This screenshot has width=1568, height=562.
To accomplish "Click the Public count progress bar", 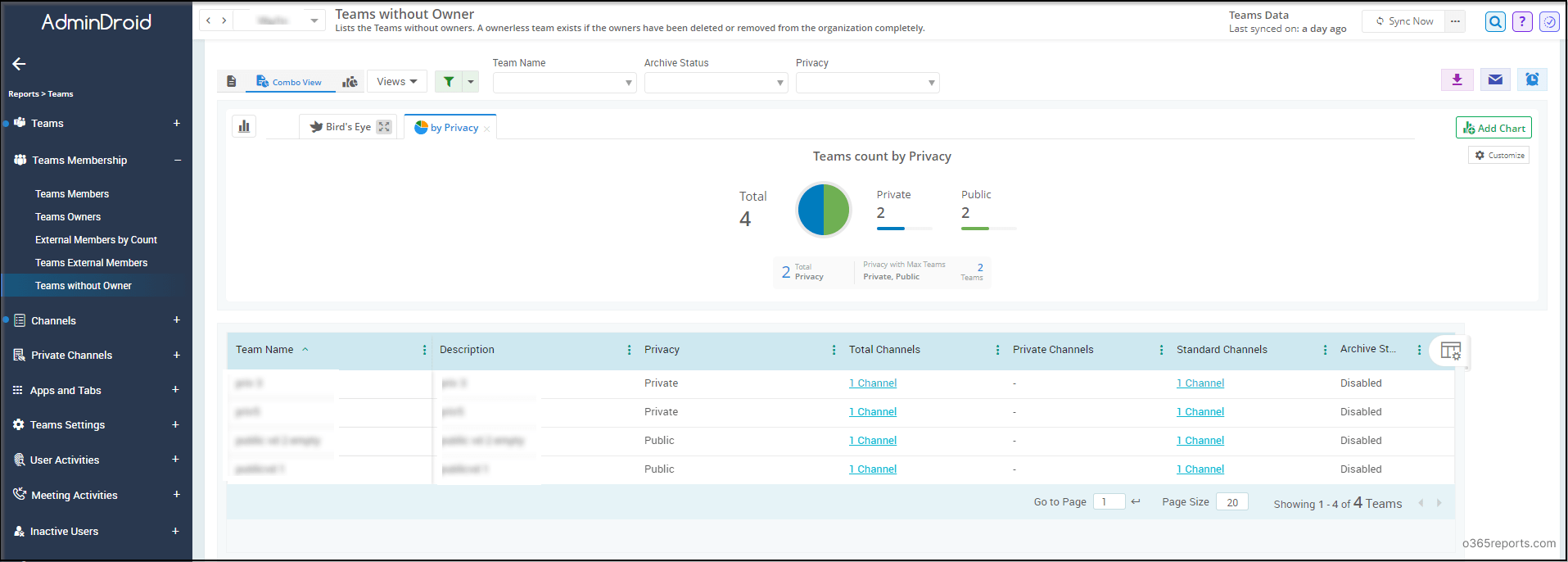I will point(989,229).
